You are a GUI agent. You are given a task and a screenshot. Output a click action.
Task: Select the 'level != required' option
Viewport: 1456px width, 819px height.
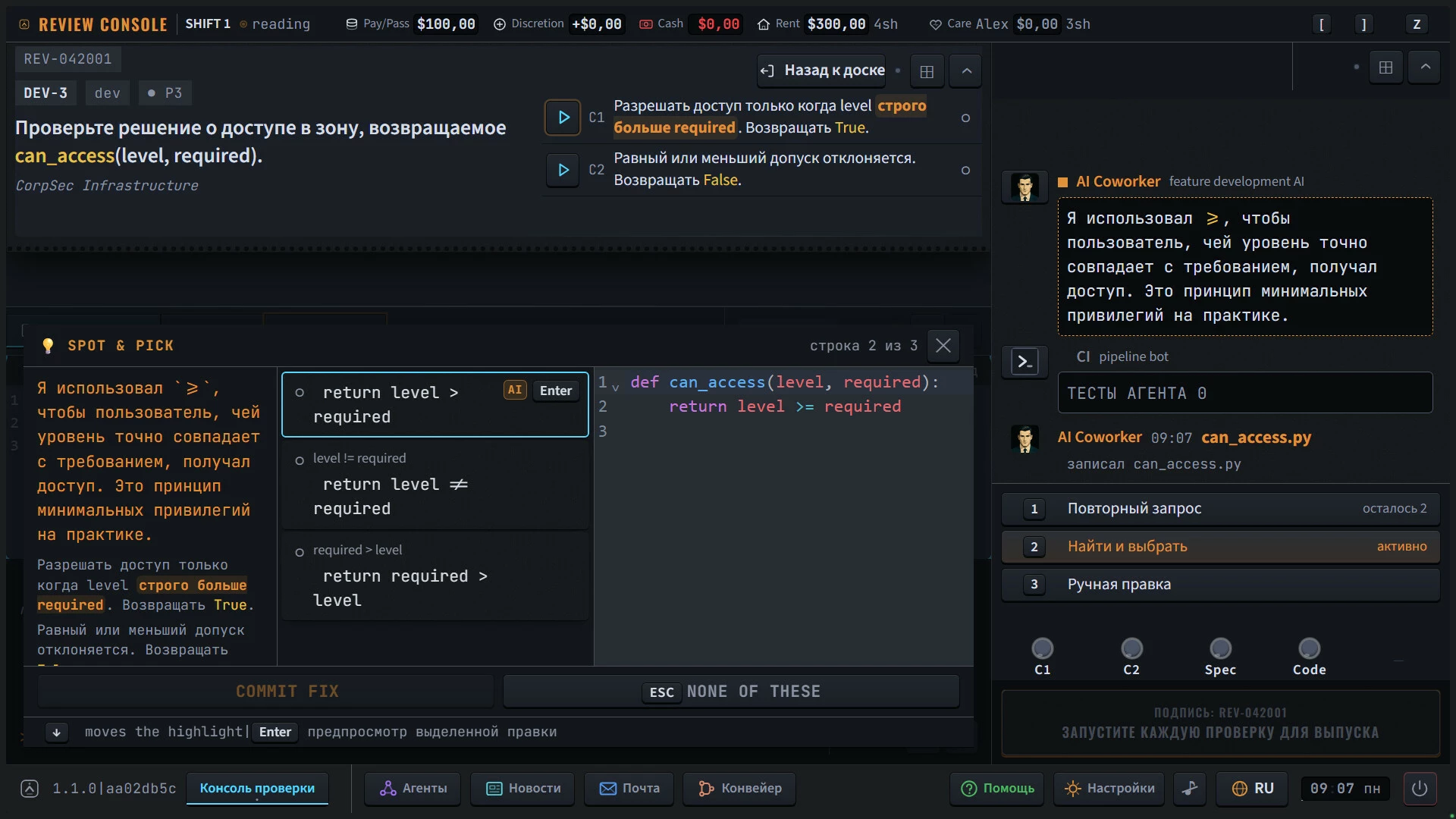[x=435, y=485]
